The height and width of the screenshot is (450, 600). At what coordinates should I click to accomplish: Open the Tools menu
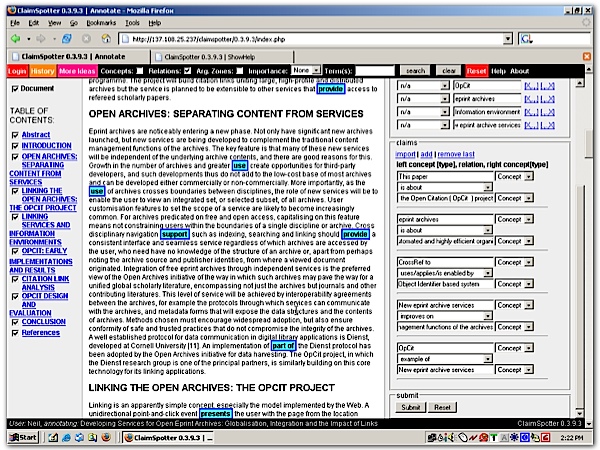[132, 23]
